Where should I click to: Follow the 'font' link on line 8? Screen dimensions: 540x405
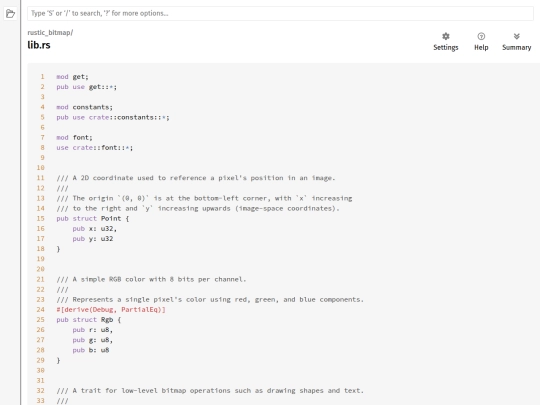pyautogui.click(x=109, y=148)
